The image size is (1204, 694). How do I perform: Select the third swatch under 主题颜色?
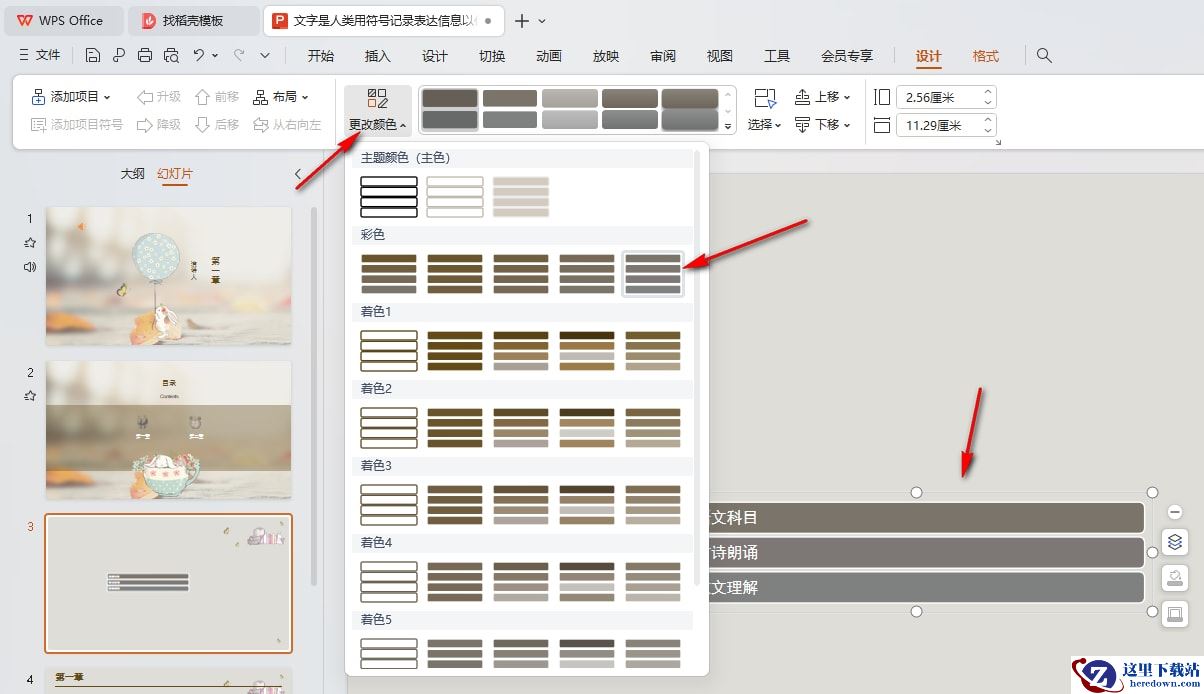tap(521, 196)
